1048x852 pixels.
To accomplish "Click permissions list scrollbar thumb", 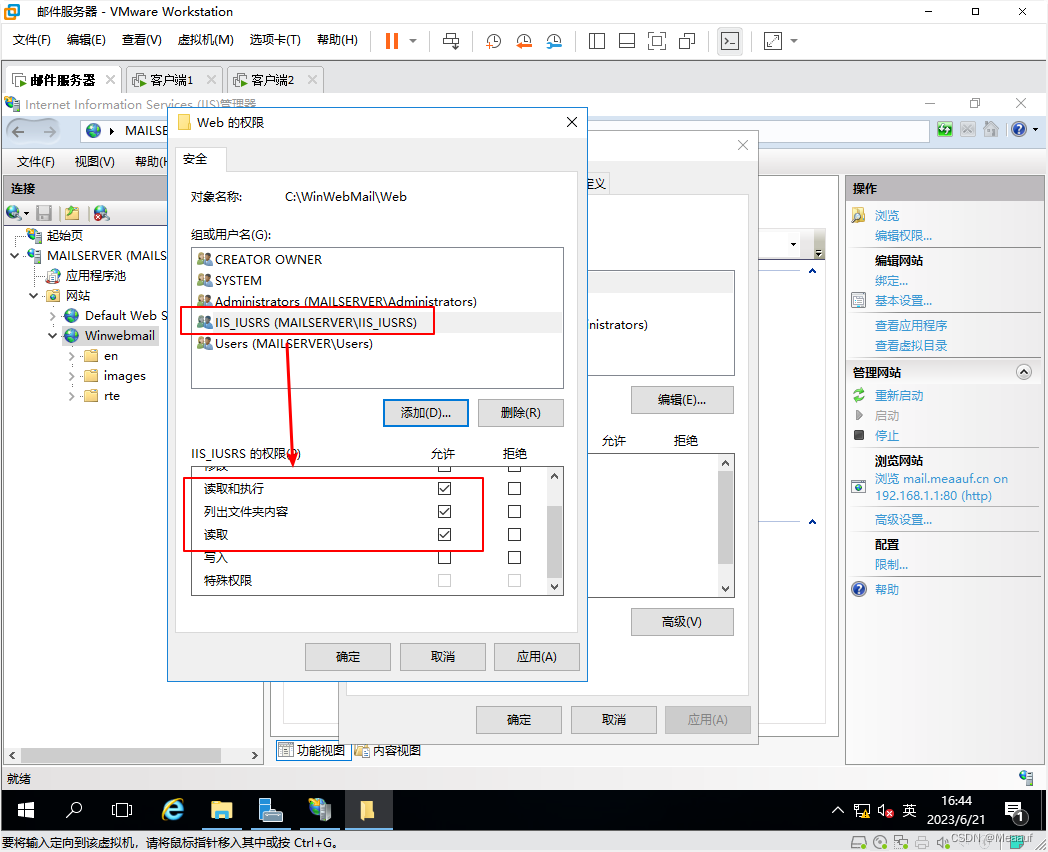I will tap(554, 542).
